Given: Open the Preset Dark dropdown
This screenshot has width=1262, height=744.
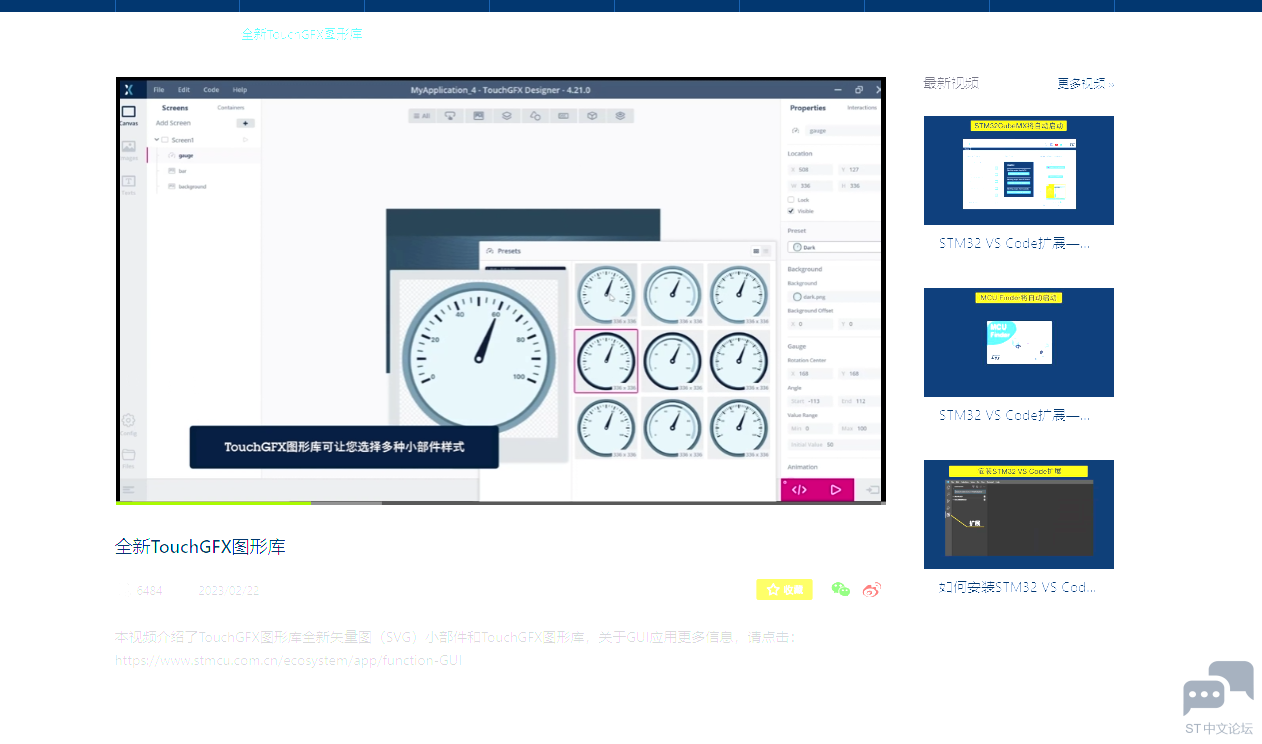Looking at the screenshot, I should pos(834,246).
